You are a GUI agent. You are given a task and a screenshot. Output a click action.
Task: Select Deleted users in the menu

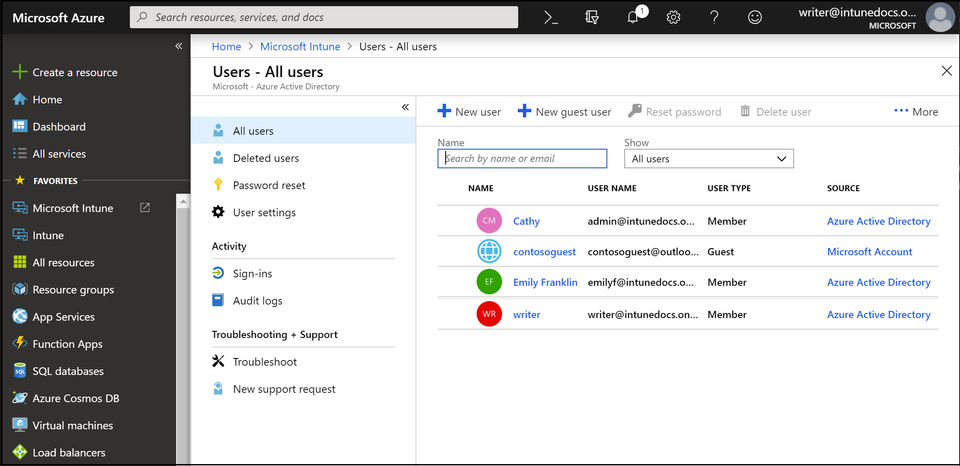tap(265, 158)
